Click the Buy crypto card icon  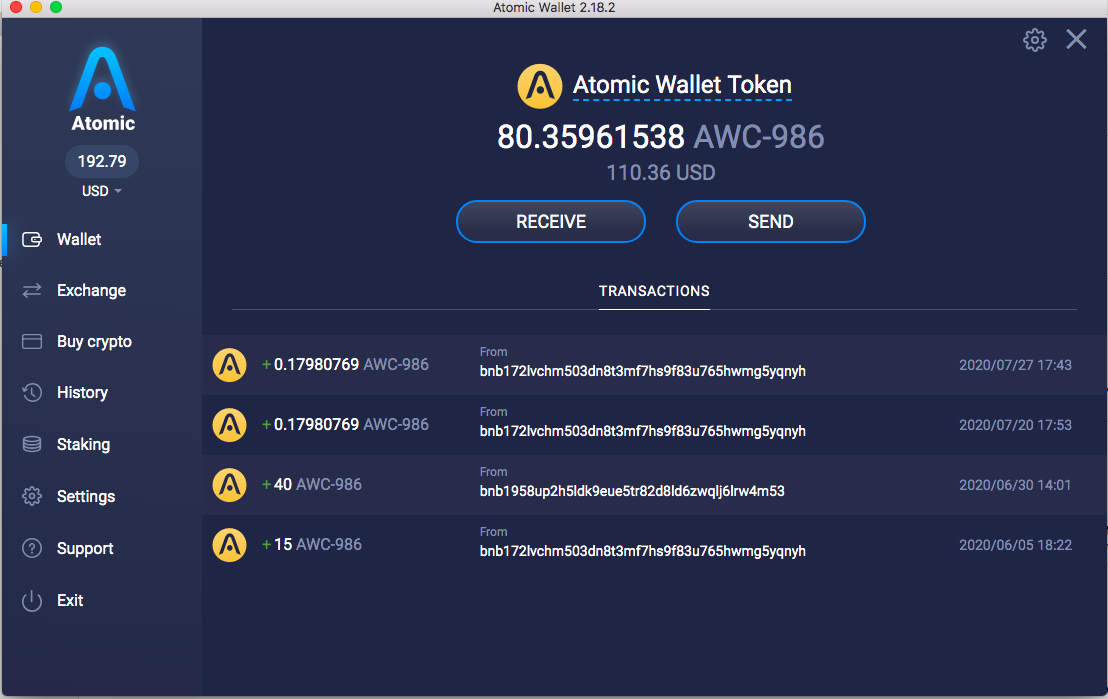(x=32, y=341)
